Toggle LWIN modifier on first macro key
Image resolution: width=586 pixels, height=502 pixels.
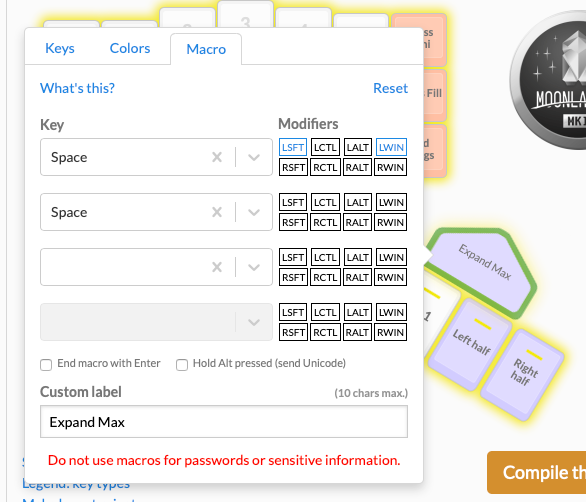[391, 147]
